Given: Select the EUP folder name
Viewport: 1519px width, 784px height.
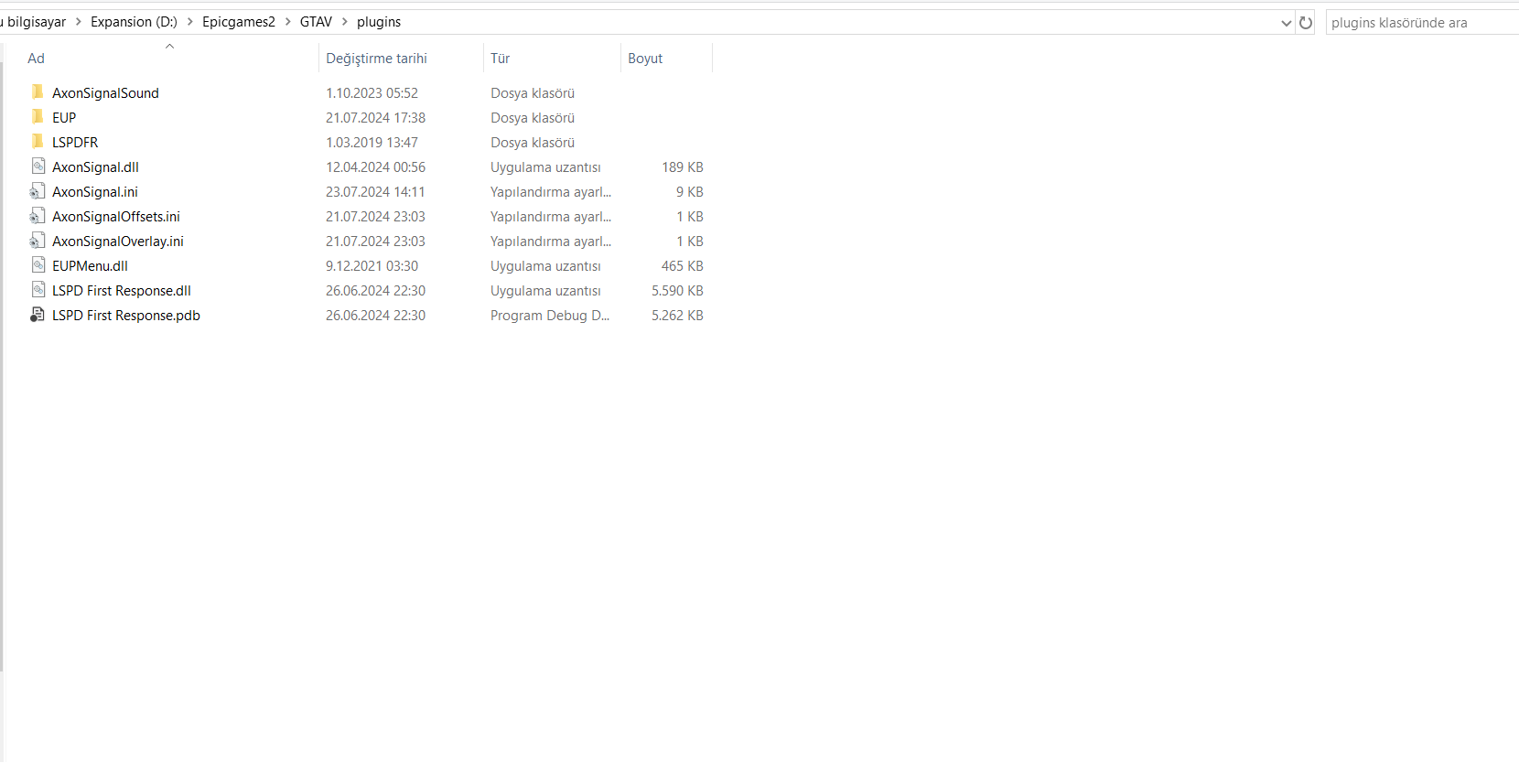Looking at the screenshot, I should point(64,118).
